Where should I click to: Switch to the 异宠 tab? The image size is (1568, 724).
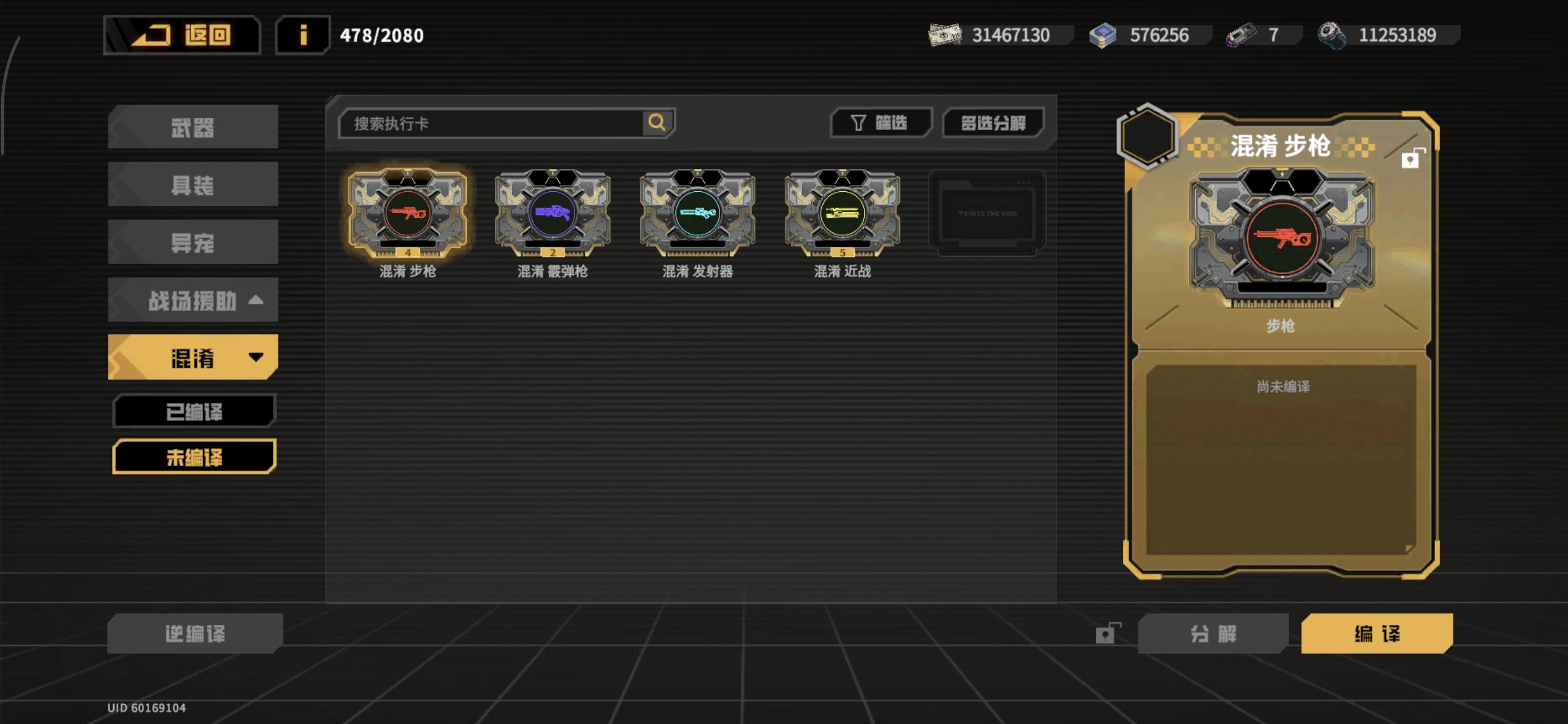tap(193, 242)
